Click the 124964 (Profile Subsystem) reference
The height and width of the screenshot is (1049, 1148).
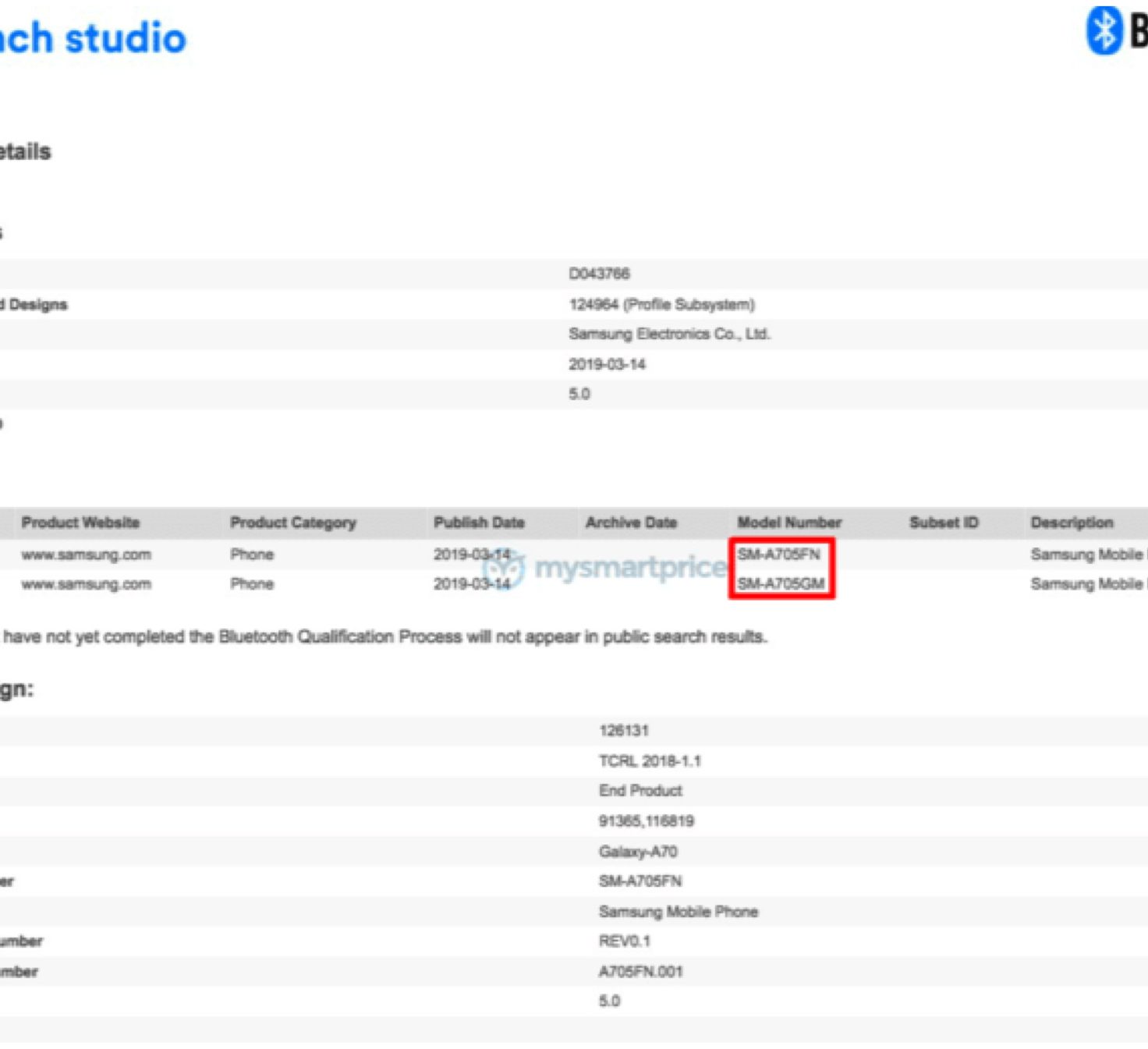click(661, 304)
